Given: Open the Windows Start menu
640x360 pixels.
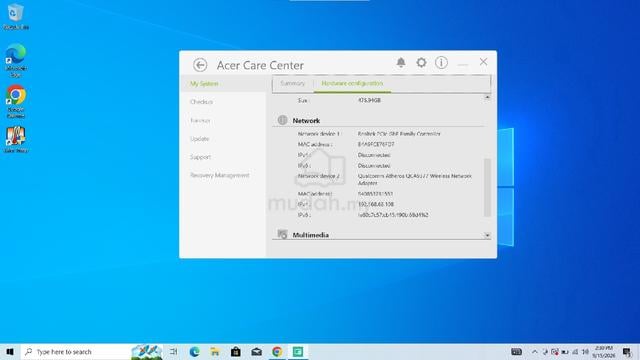Looking at the screenshot, I should (10, 351).
